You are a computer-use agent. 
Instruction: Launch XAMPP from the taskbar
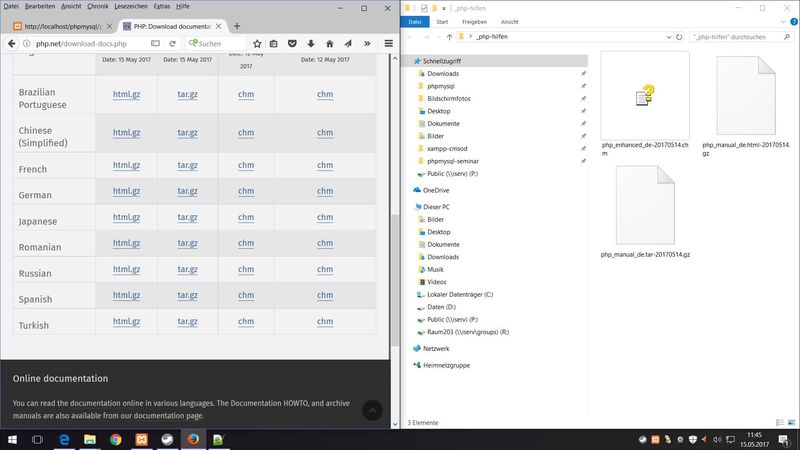(x=141, y=439)
